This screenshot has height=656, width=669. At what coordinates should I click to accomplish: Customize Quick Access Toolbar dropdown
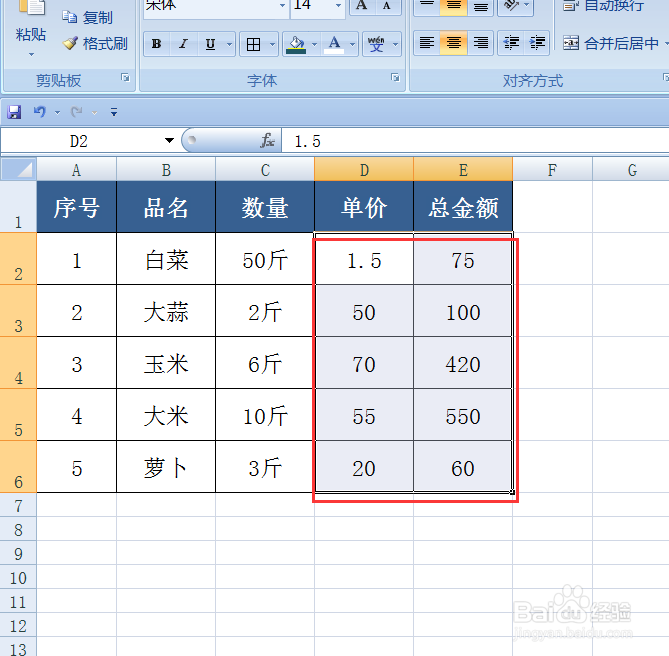114,113
